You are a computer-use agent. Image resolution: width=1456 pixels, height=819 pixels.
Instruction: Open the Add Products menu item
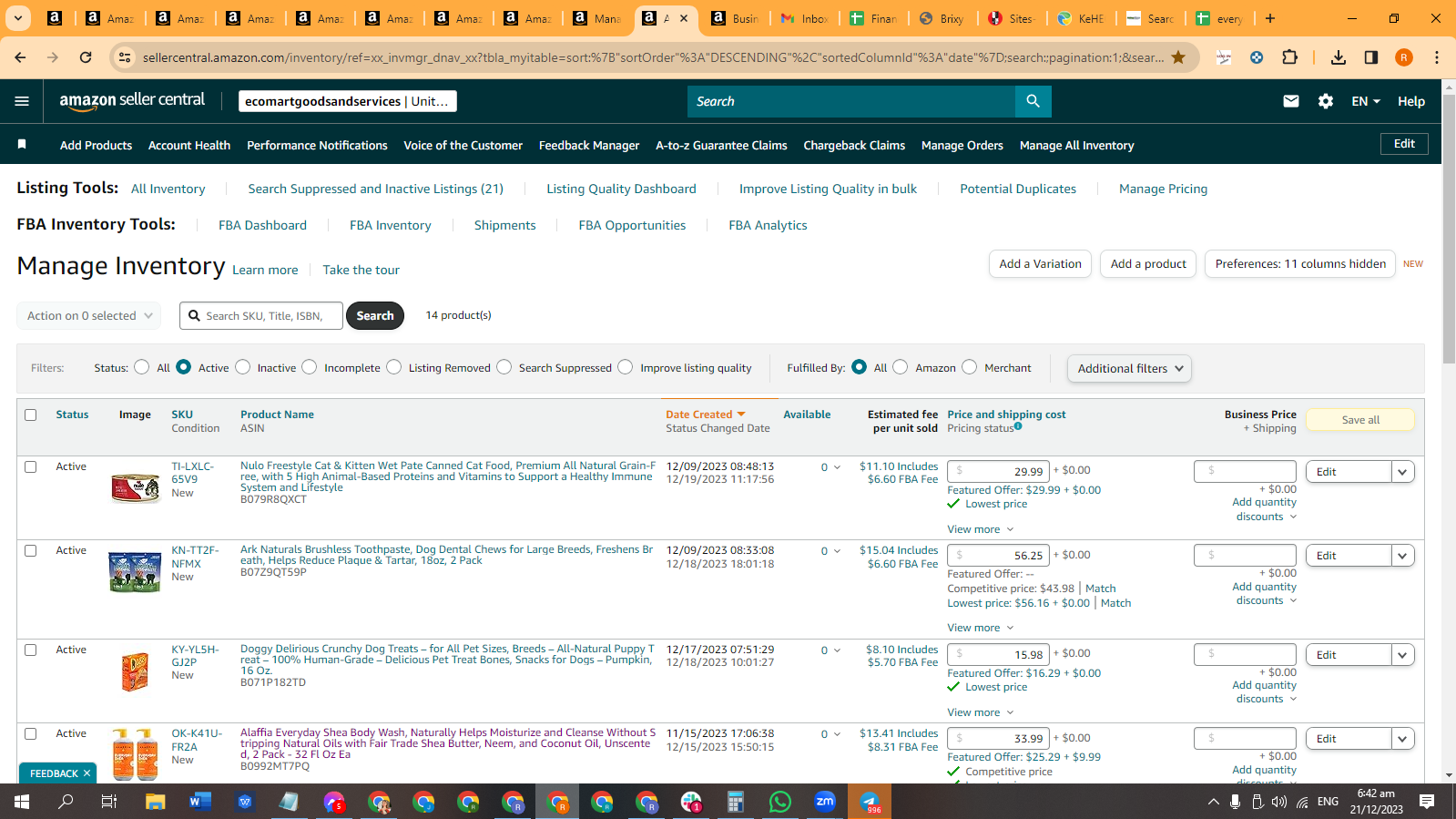[96, 145]
